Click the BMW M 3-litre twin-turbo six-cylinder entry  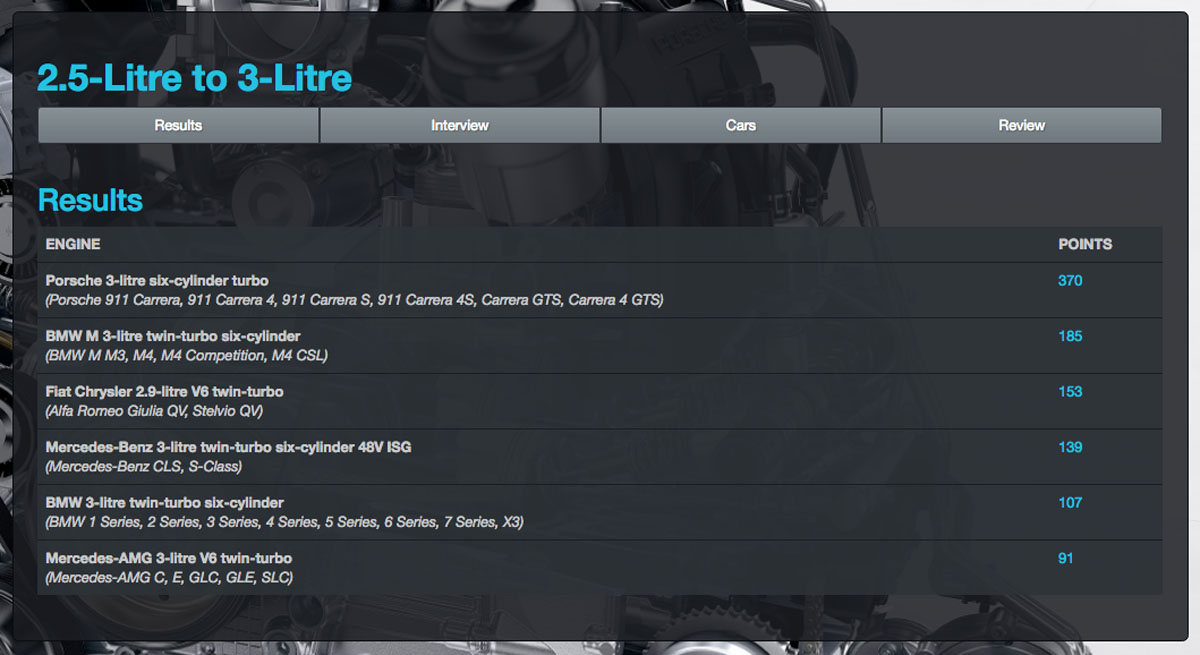pyautogui.click(x=173, y=336)
